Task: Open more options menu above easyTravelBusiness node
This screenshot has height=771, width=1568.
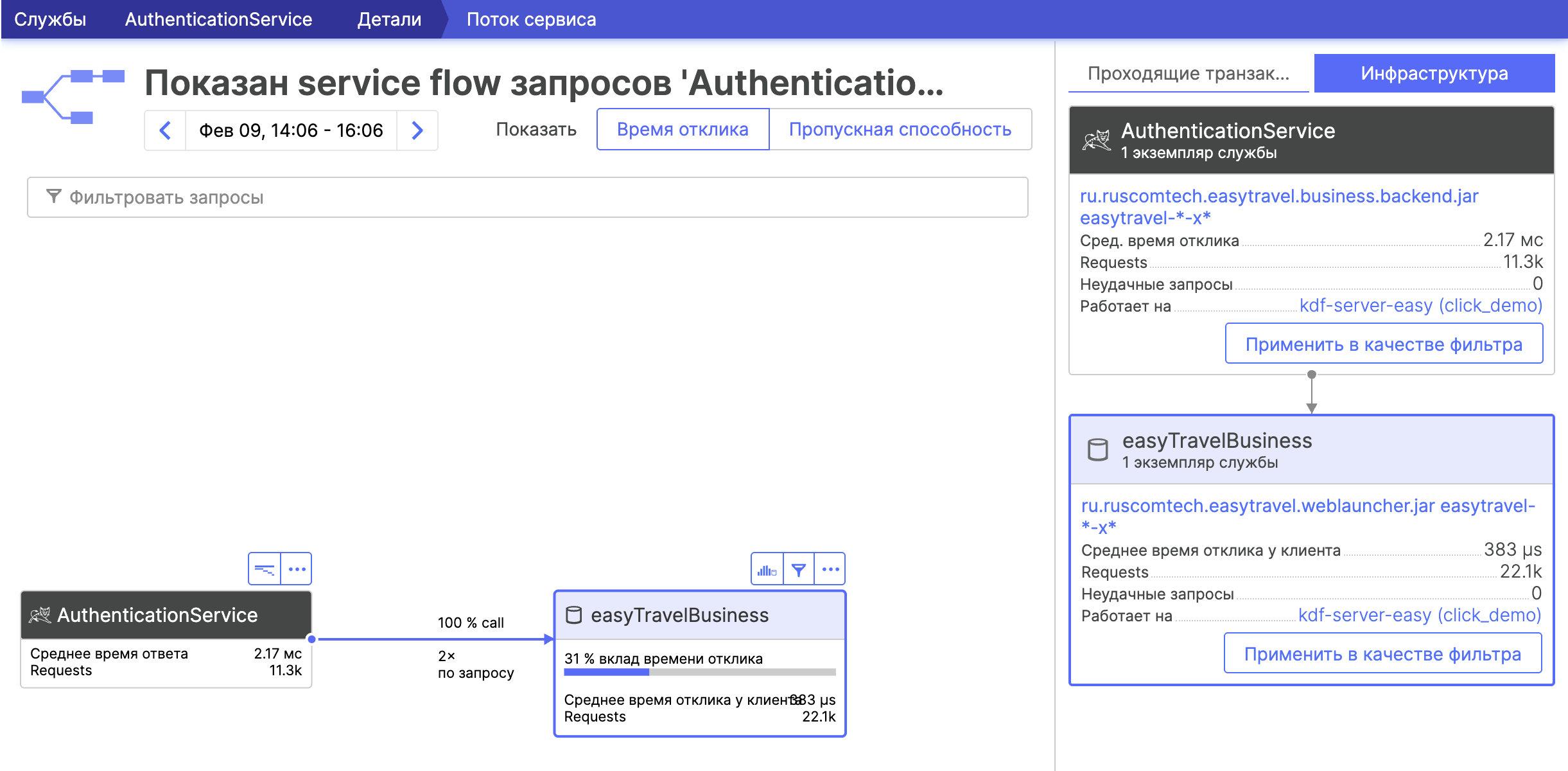Action: point(830,569)
